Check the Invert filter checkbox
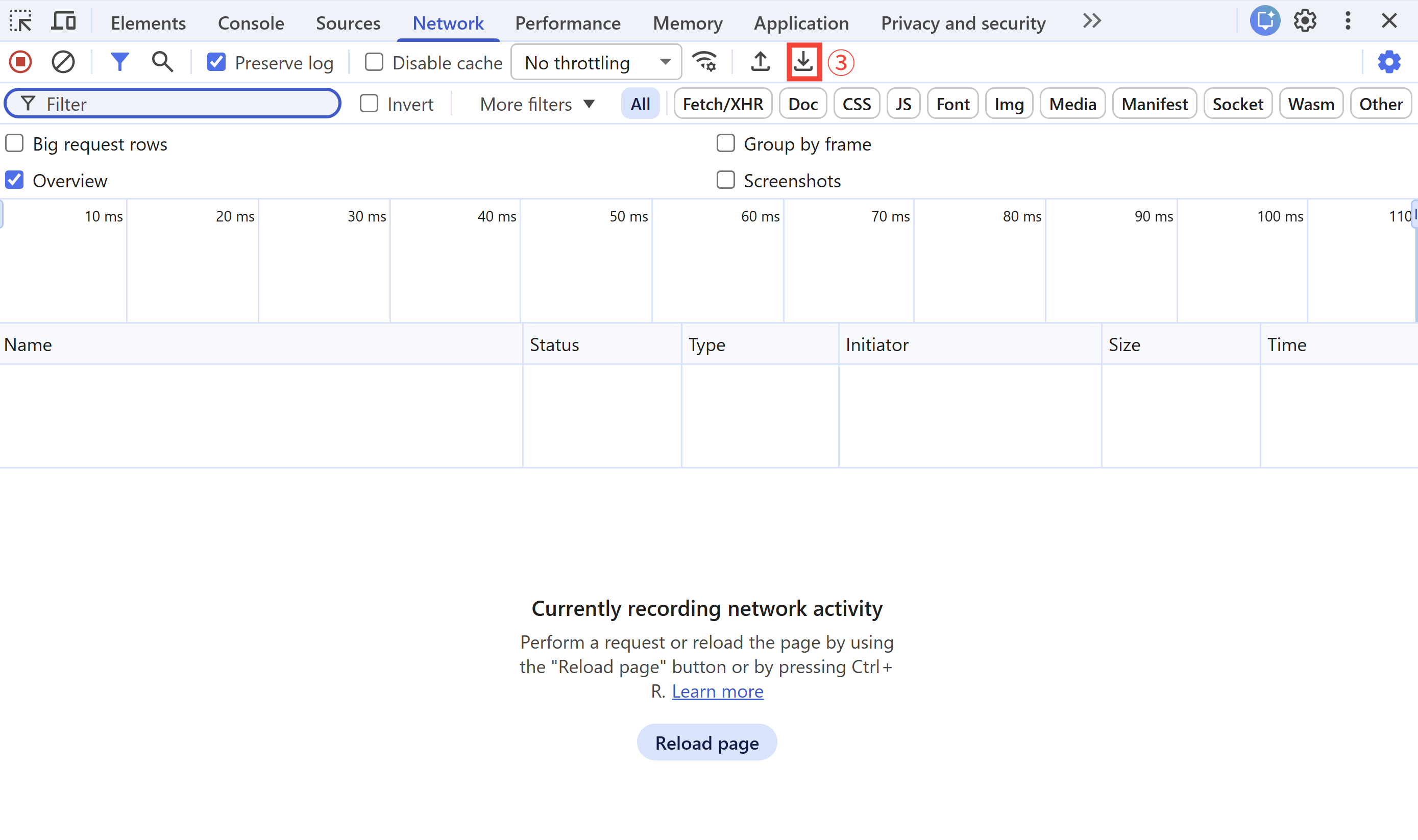The width and height of the screenshot is (1418, 840). pyautogui.click(x=369, y=104)
